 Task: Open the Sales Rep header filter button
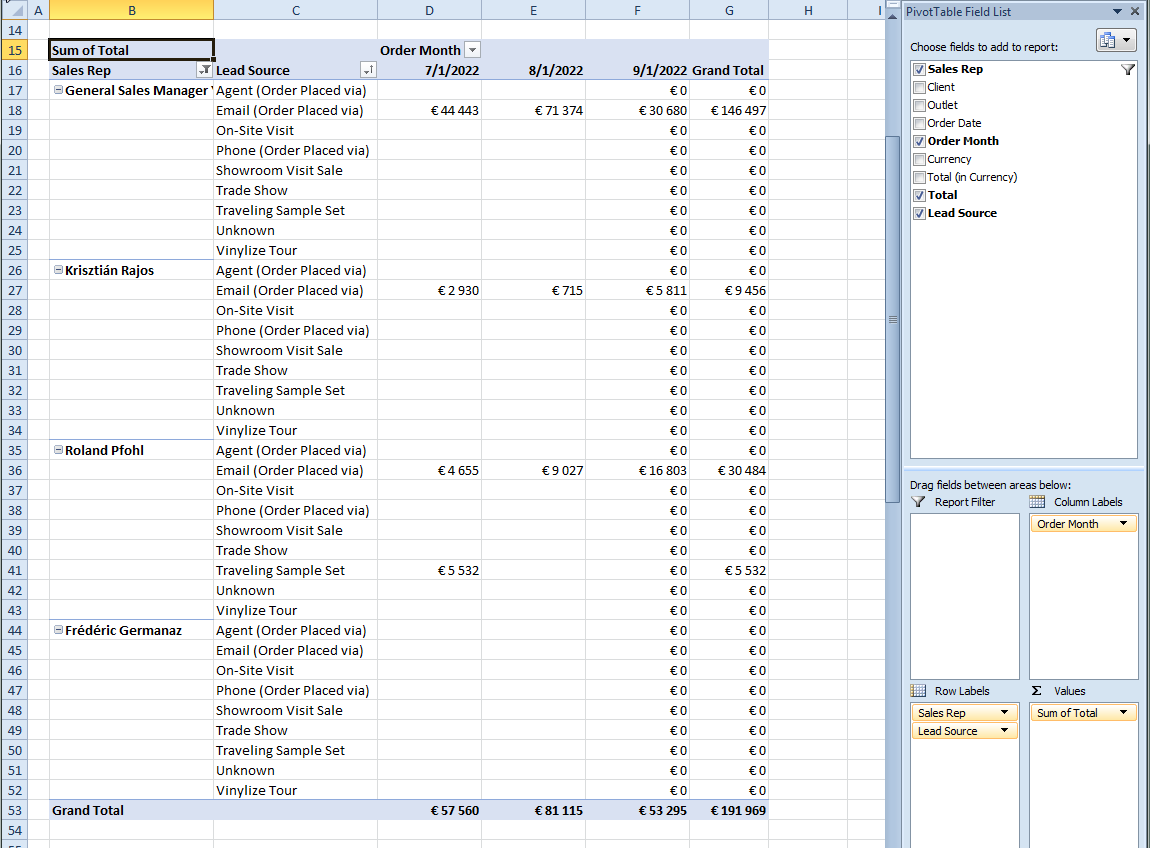(204, 70)
